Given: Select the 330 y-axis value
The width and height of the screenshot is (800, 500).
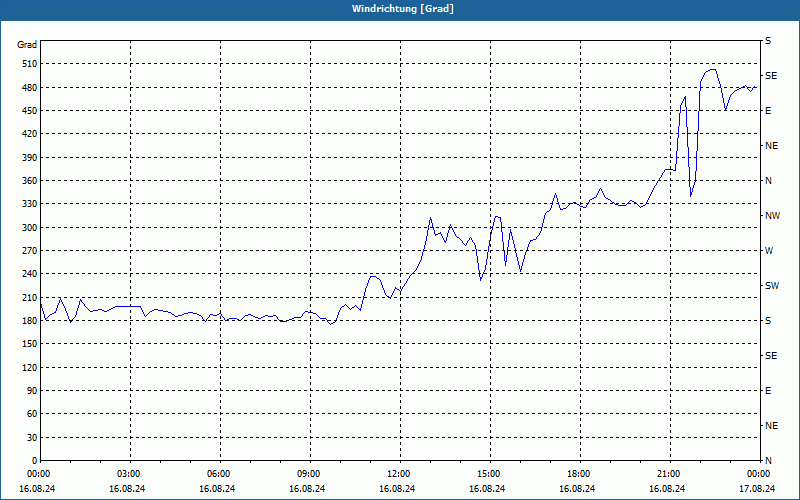Looking at the screenshot, I should tap(30, 204).
